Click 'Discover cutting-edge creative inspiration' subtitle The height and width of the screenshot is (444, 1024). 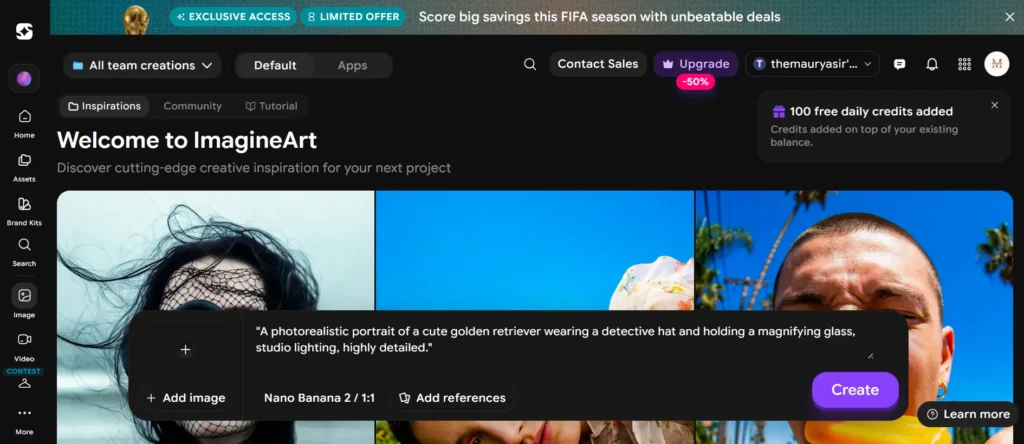click(x=254, y=168)
